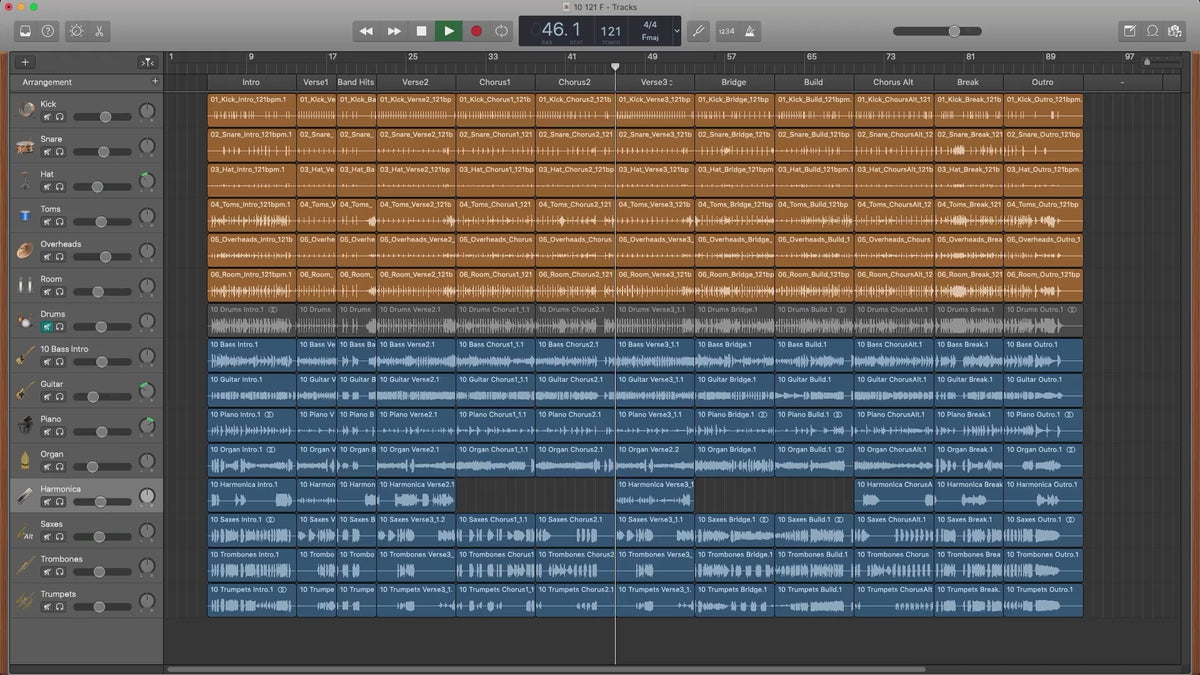Screen dimensions: 1200x675
Task: Open the Note Pad
Action: click(x=1130, y=31)
